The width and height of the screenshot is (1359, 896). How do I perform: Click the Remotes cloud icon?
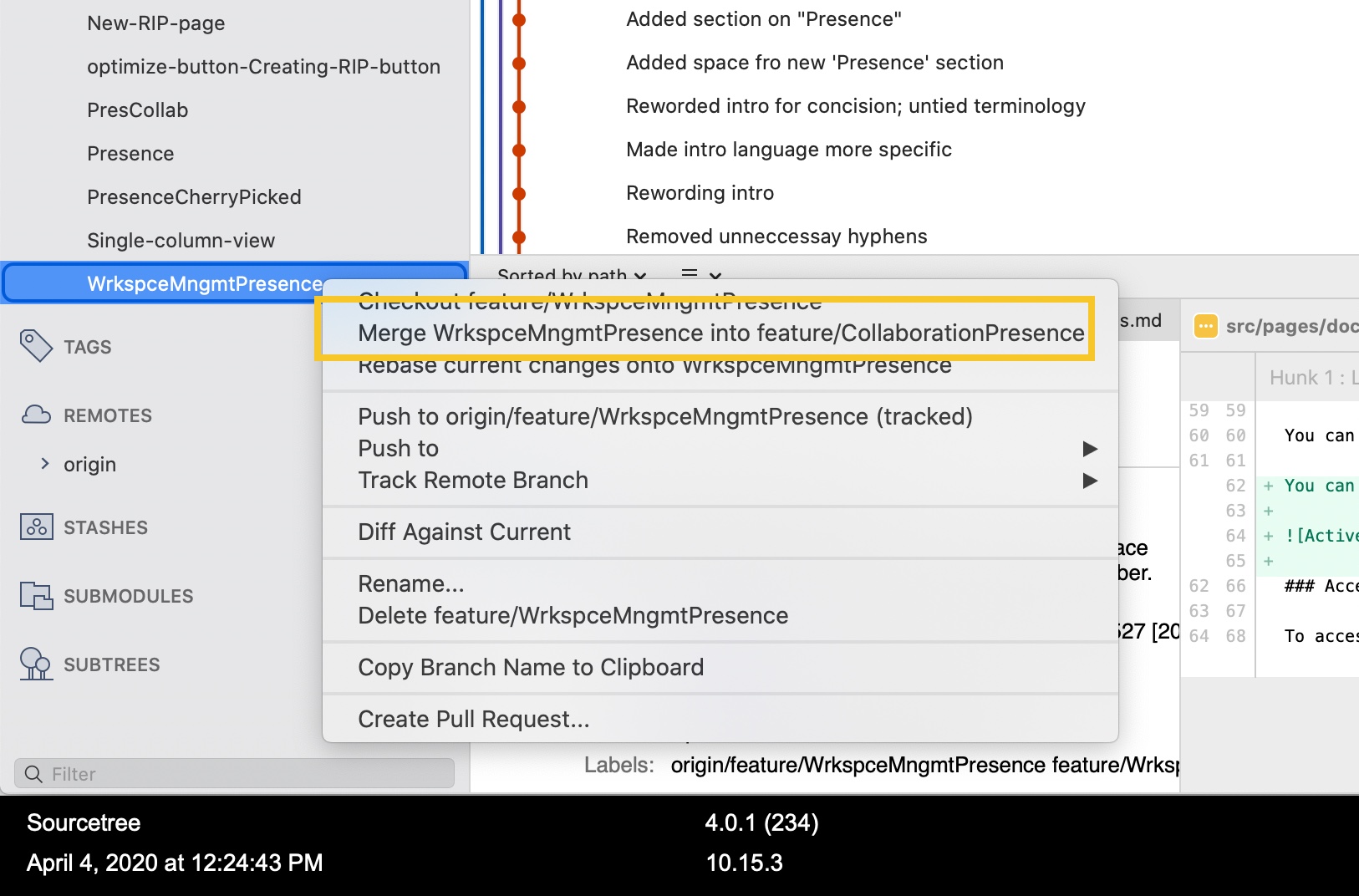click(36, 415)
